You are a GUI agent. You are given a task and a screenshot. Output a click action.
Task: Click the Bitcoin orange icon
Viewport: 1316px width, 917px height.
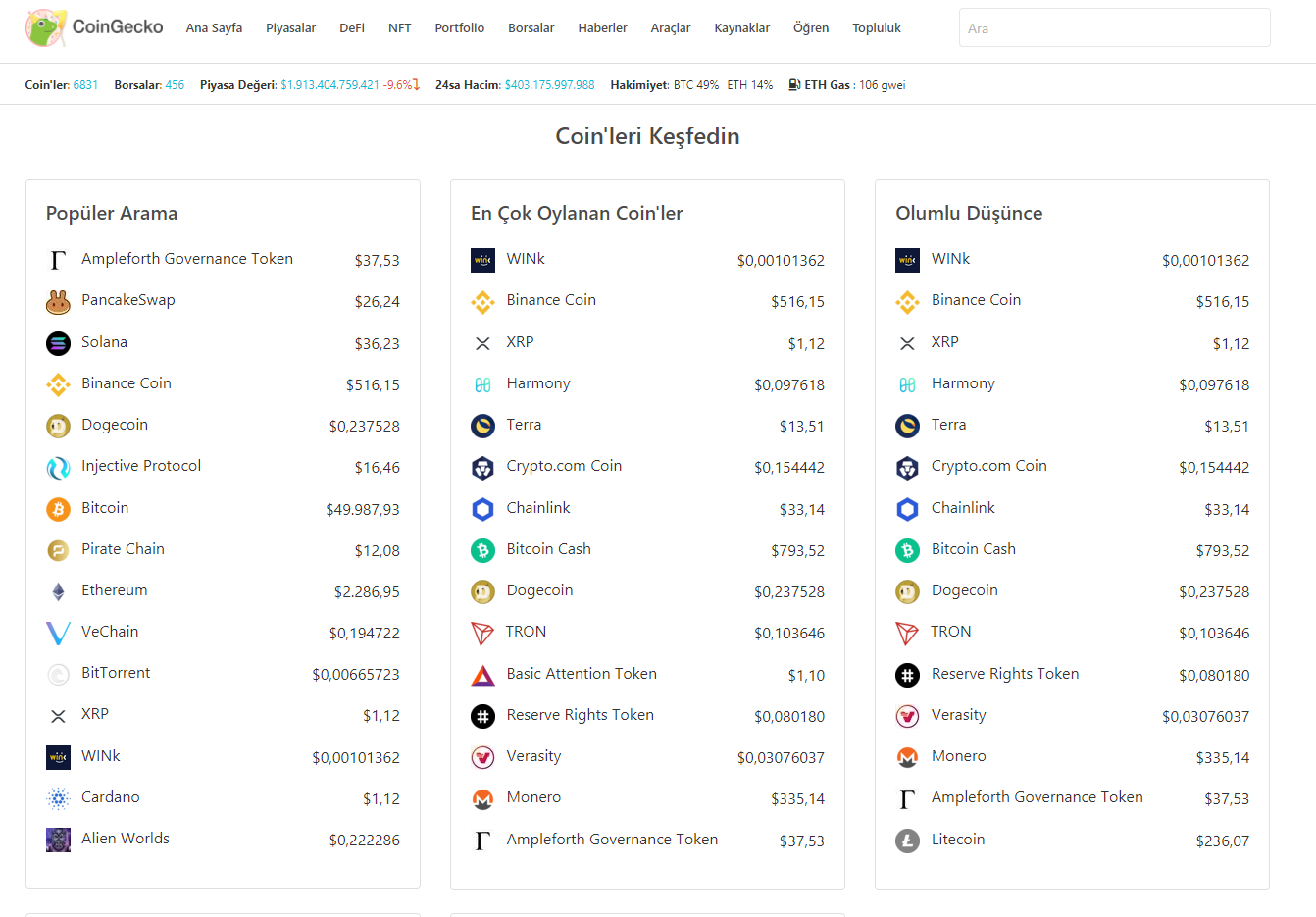pyautogui.click(x=58, y=509)
